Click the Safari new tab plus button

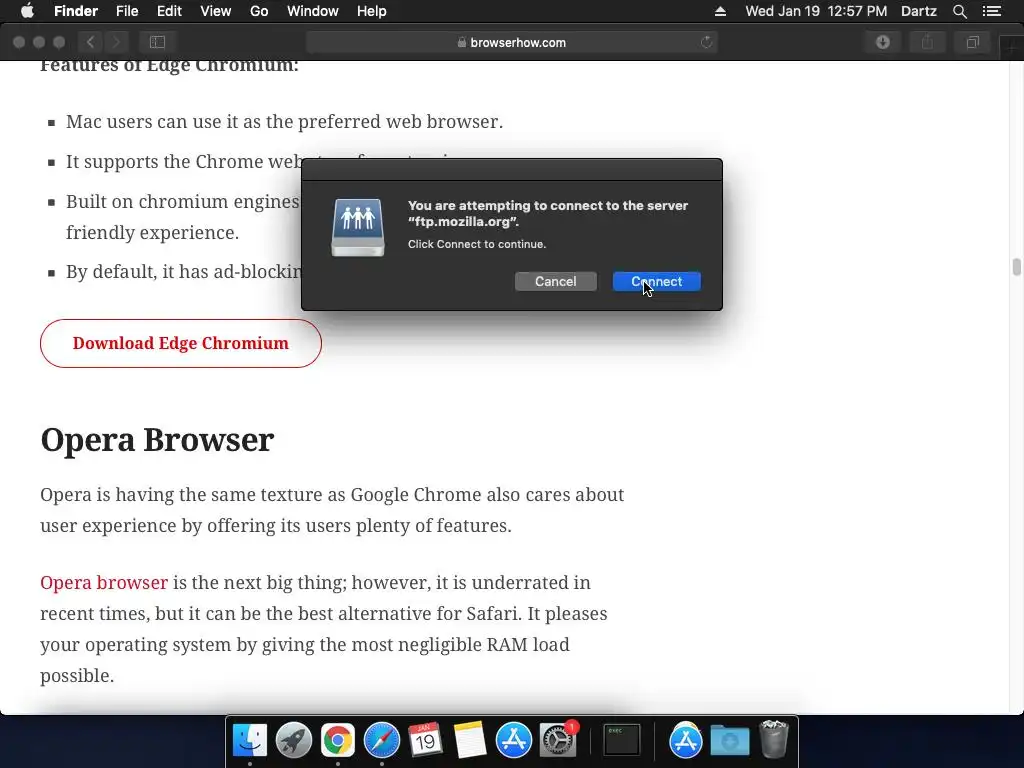click(1012, 47)
